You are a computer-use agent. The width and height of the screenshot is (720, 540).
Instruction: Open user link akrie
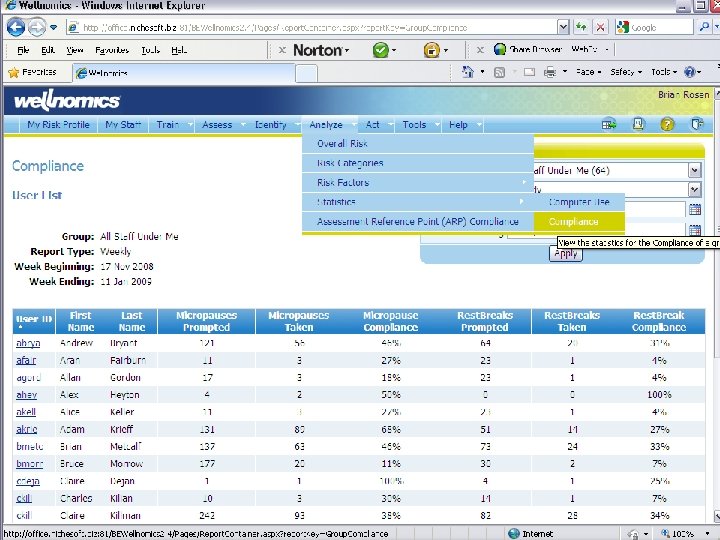click(27, 429)
